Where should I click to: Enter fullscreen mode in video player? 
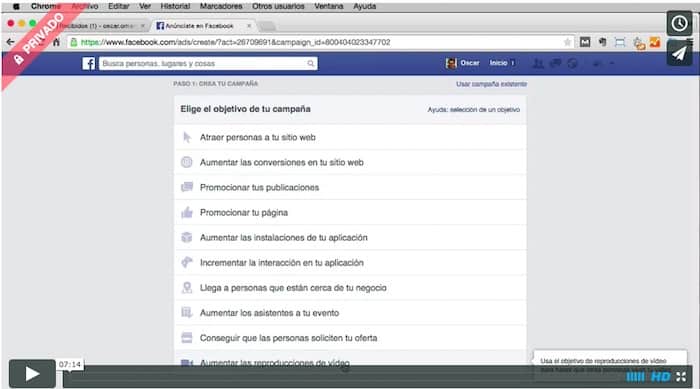coord(681,377)
